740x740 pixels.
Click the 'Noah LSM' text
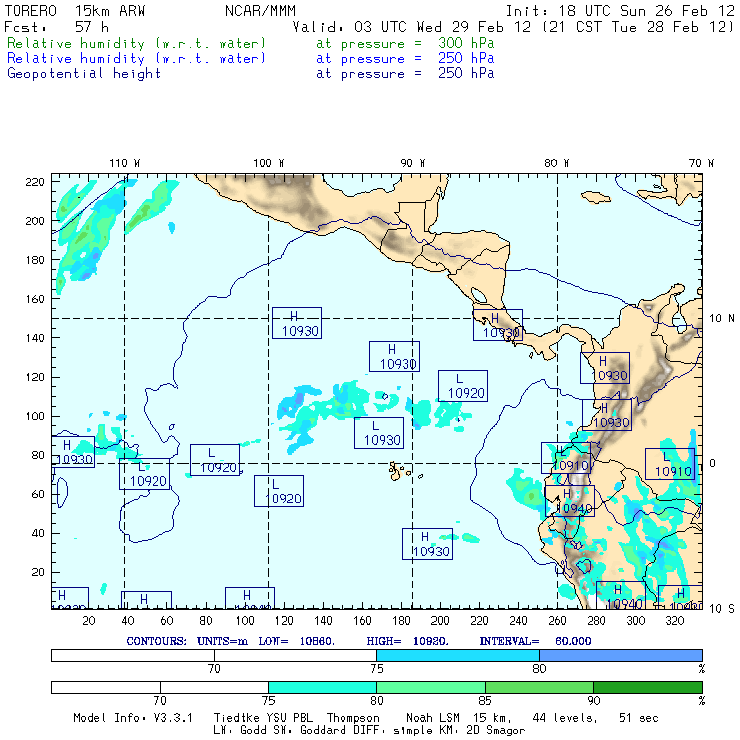click(433, 718)
